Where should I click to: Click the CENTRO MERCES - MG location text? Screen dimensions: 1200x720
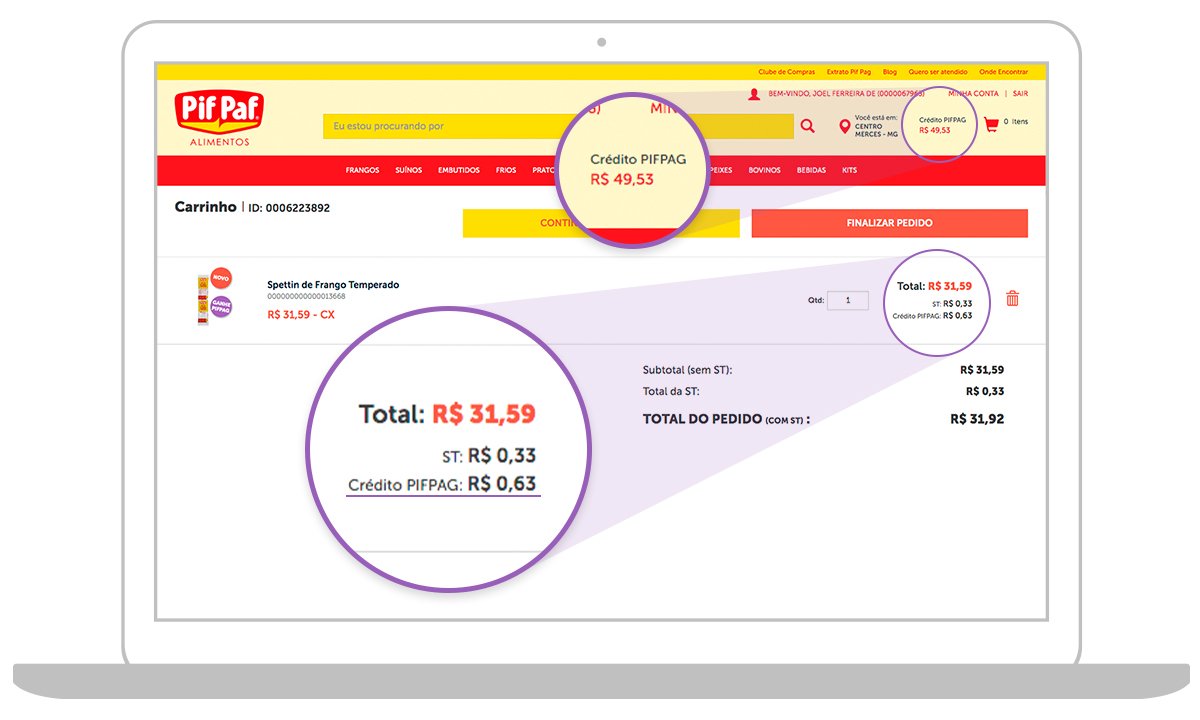click(x=877, y=130)
